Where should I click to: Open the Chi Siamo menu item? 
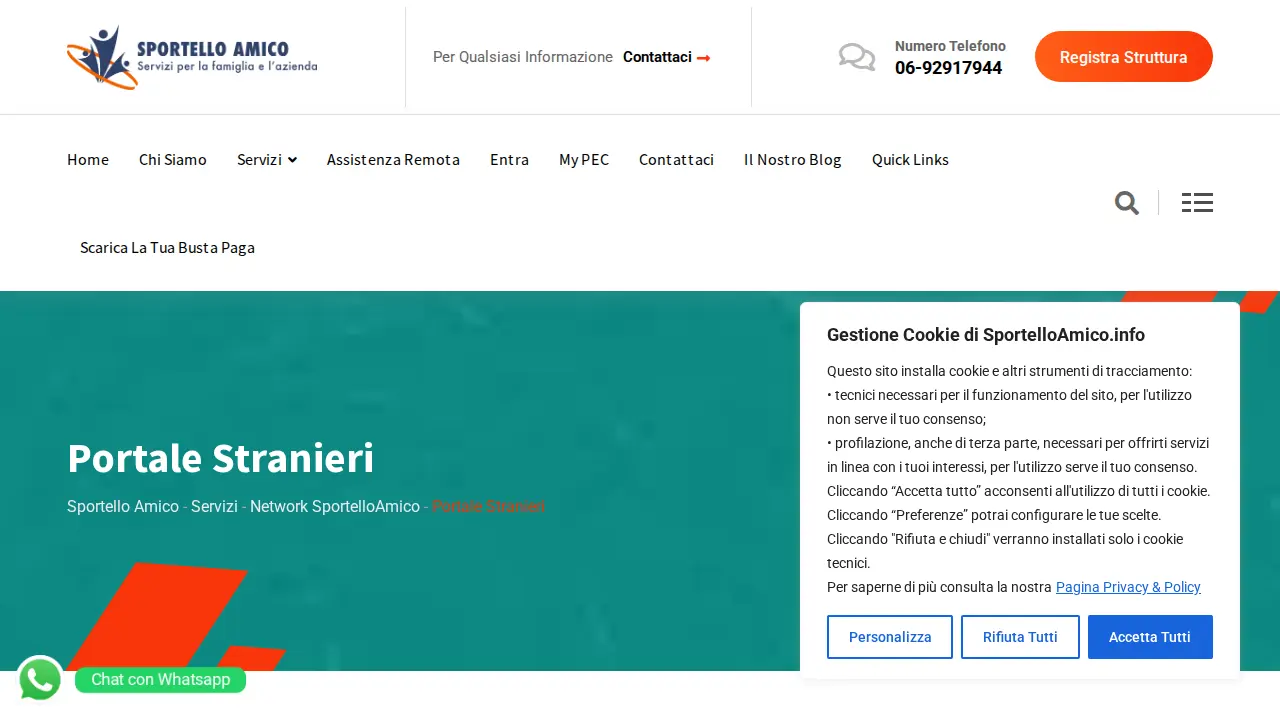click(x=173, y=160)
